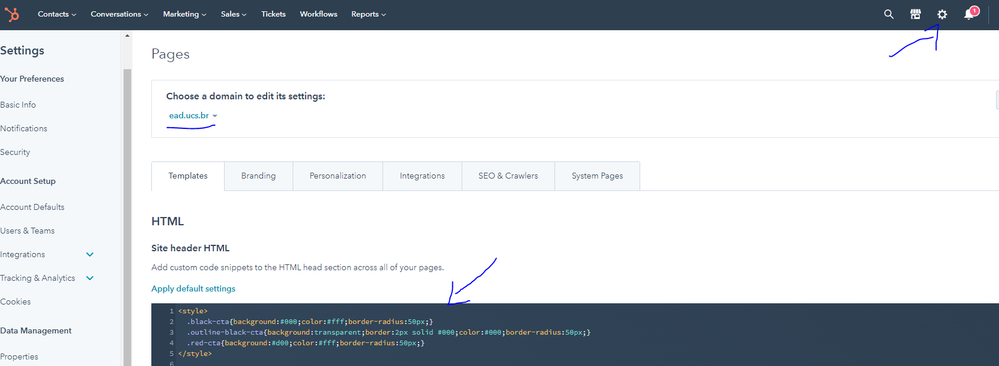Open Users & Teams in the sidebar
Screen dimensions: 999x366
pos(27,231)
